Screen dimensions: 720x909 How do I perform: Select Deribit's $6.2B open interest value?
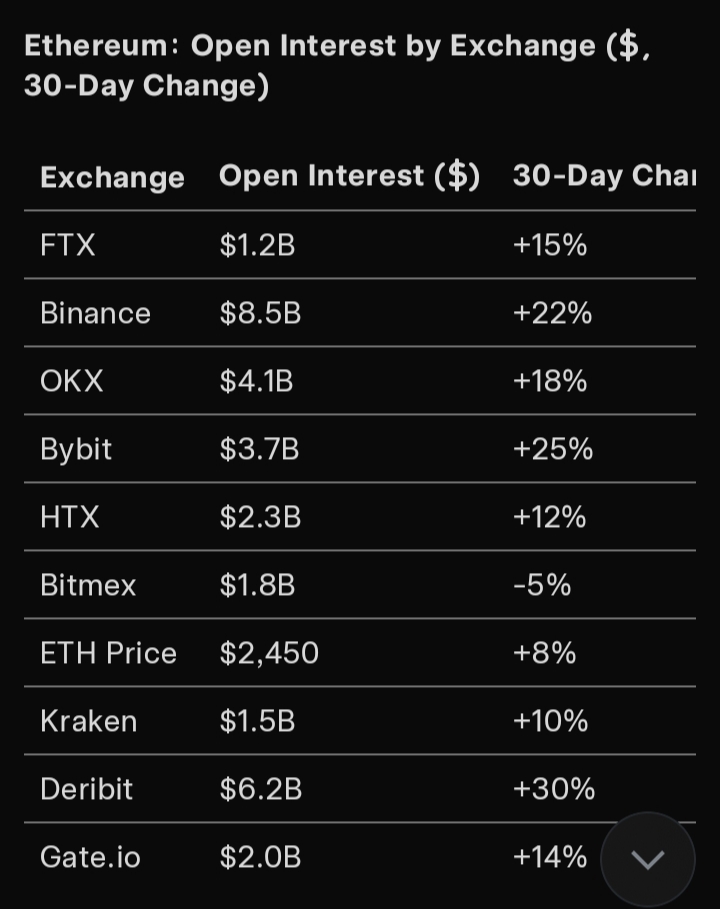coord(260,789)
